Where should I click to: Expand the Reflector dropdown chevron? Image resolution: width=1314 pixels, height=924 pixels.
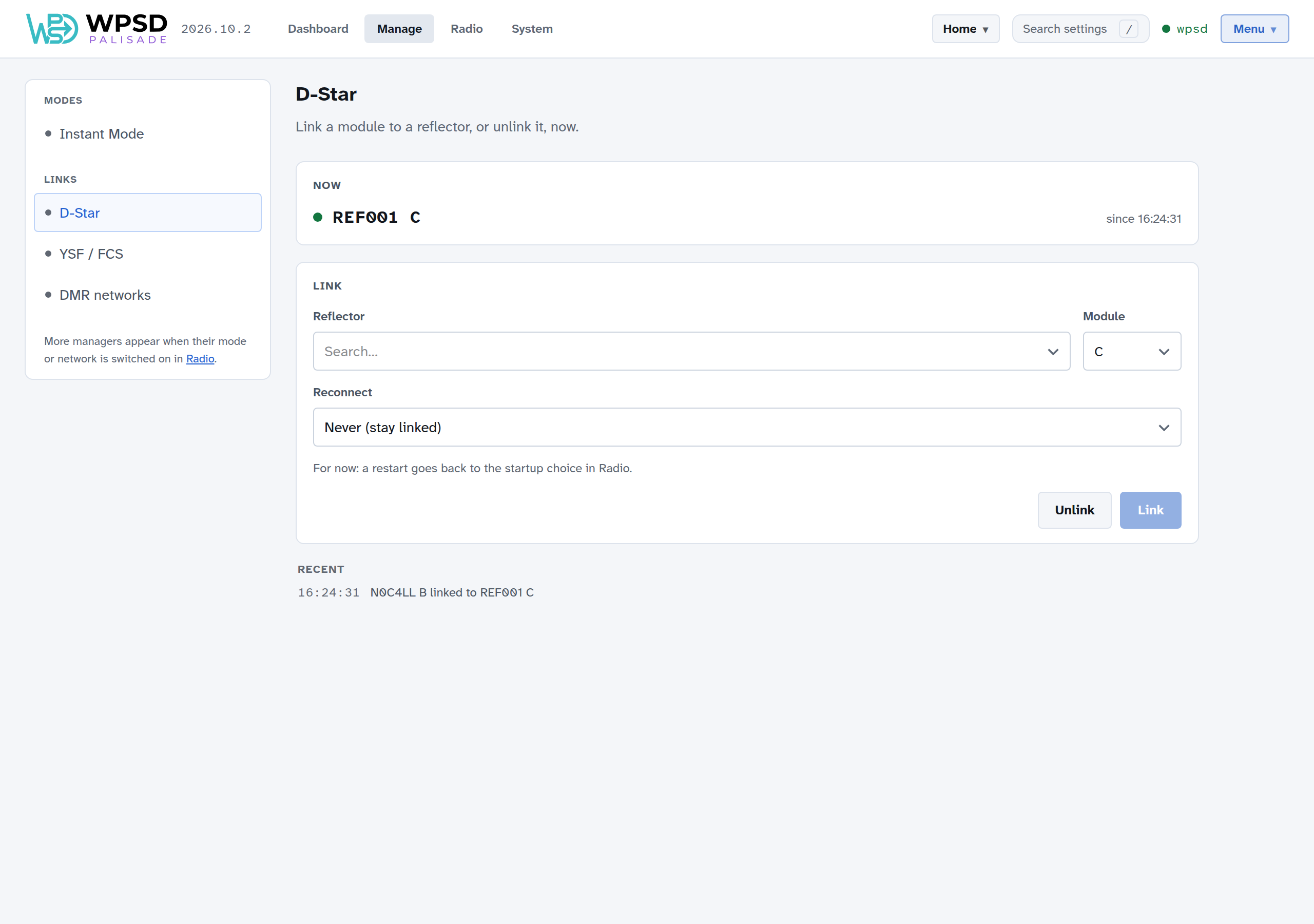tap(1052, 352)
